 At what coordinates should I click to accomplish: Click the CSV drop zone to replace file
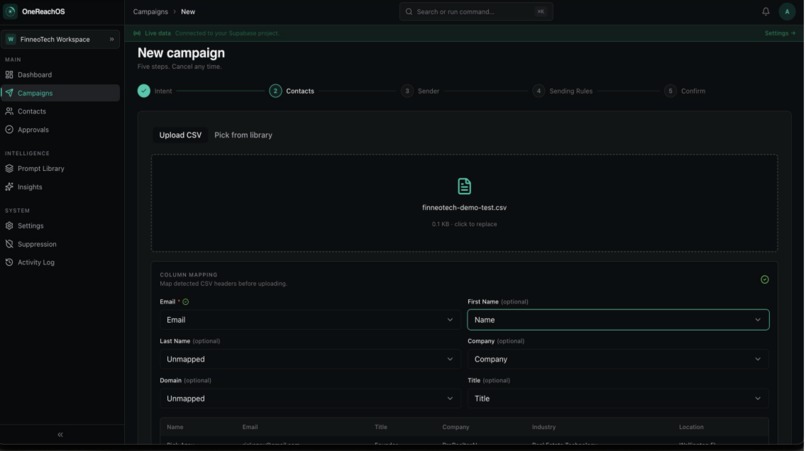coord(464,203)
